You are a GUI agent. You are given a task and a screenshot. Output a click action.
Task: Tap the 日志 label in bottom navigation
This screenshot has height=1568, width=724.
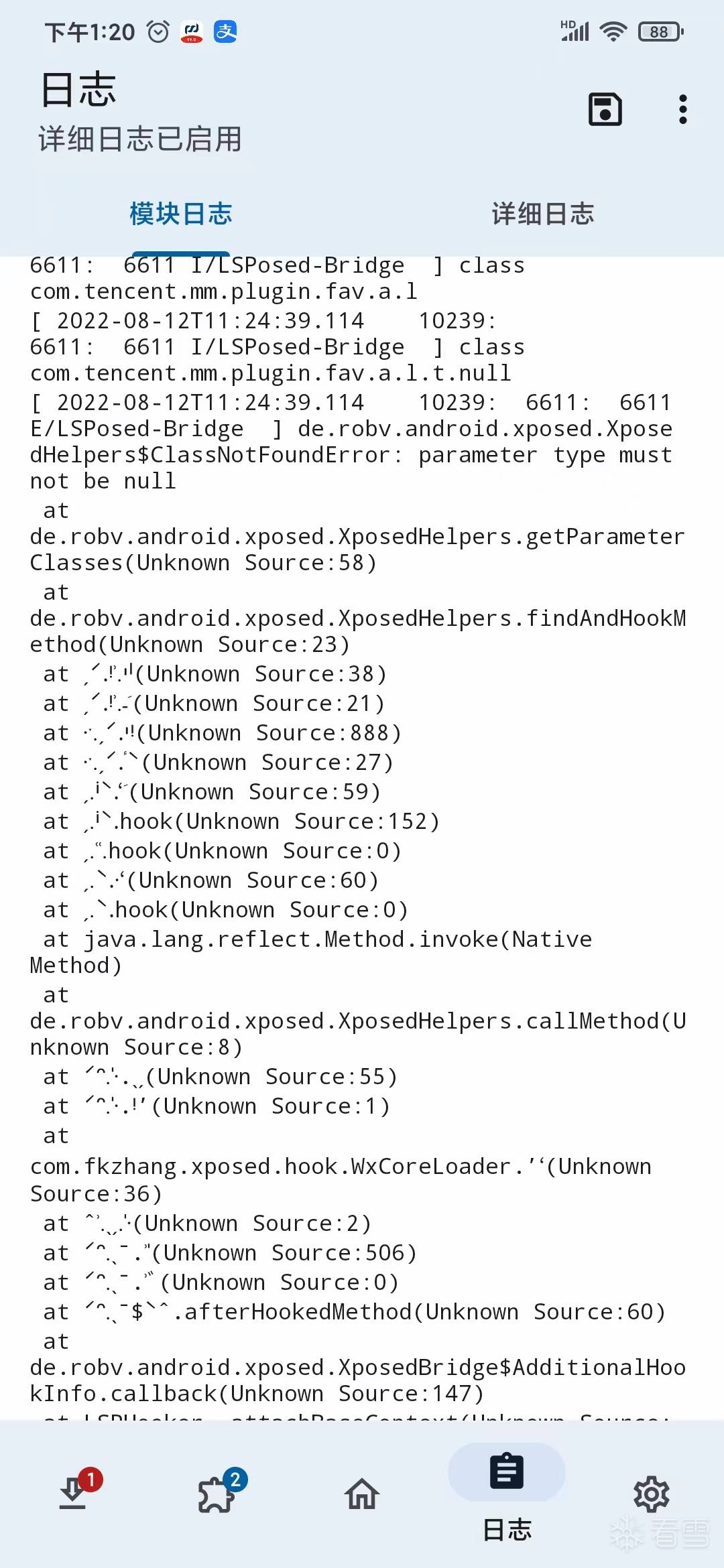tap(507, 1530)
